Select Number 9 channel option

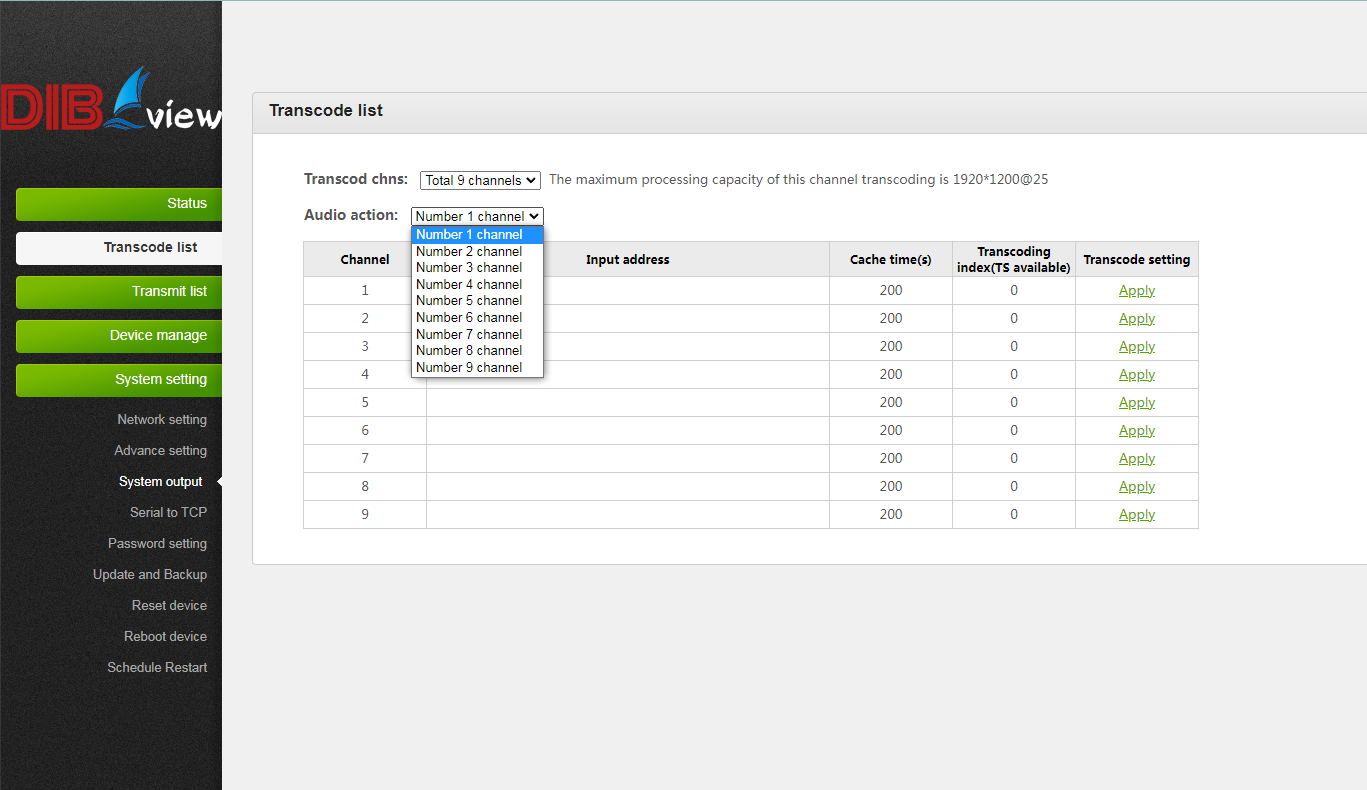pos(469,368)
